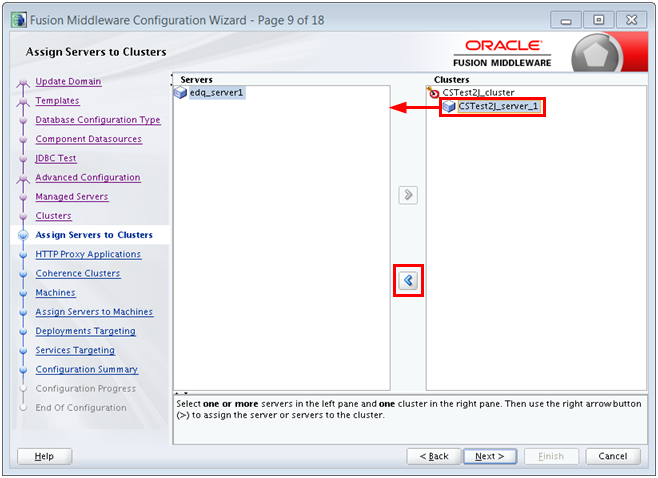Go to Advanced Configuration step
The width and height of the screenshot is (658, 478).
[x=88, y=178]
